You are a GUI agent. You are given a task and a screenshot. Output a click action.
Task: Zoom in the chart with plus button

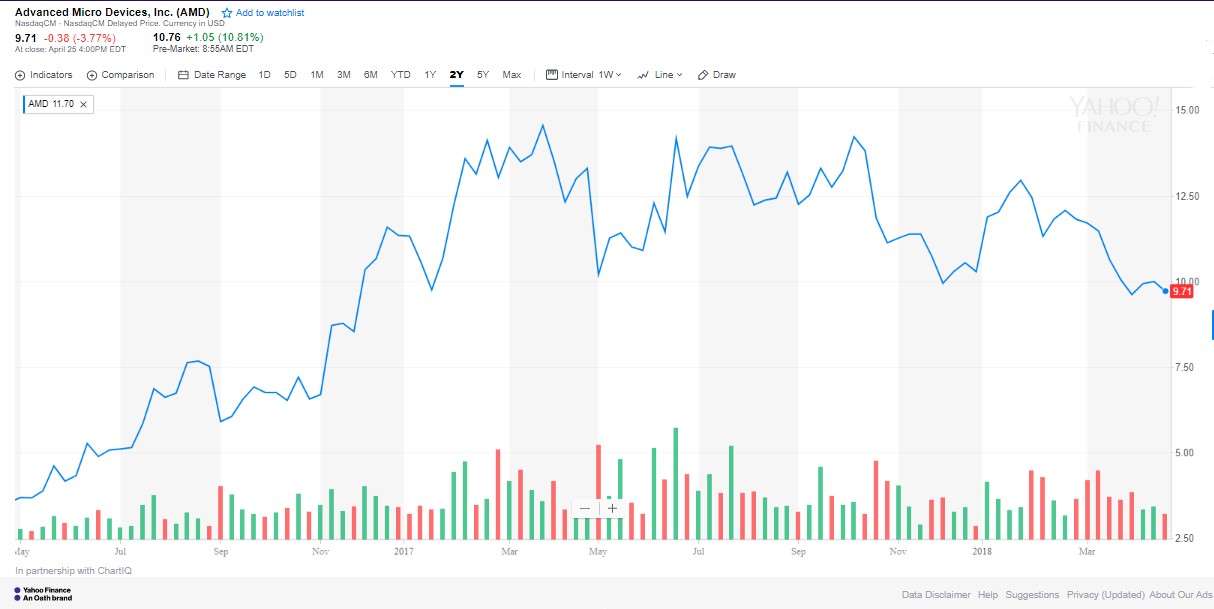[x=613, y=508]
